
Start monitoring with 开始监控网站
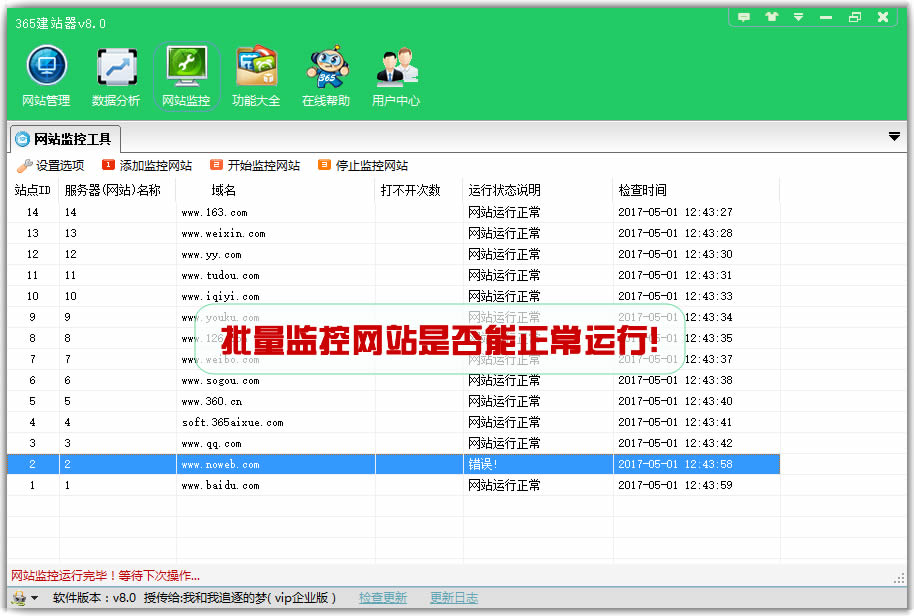(x=255, y=166)
